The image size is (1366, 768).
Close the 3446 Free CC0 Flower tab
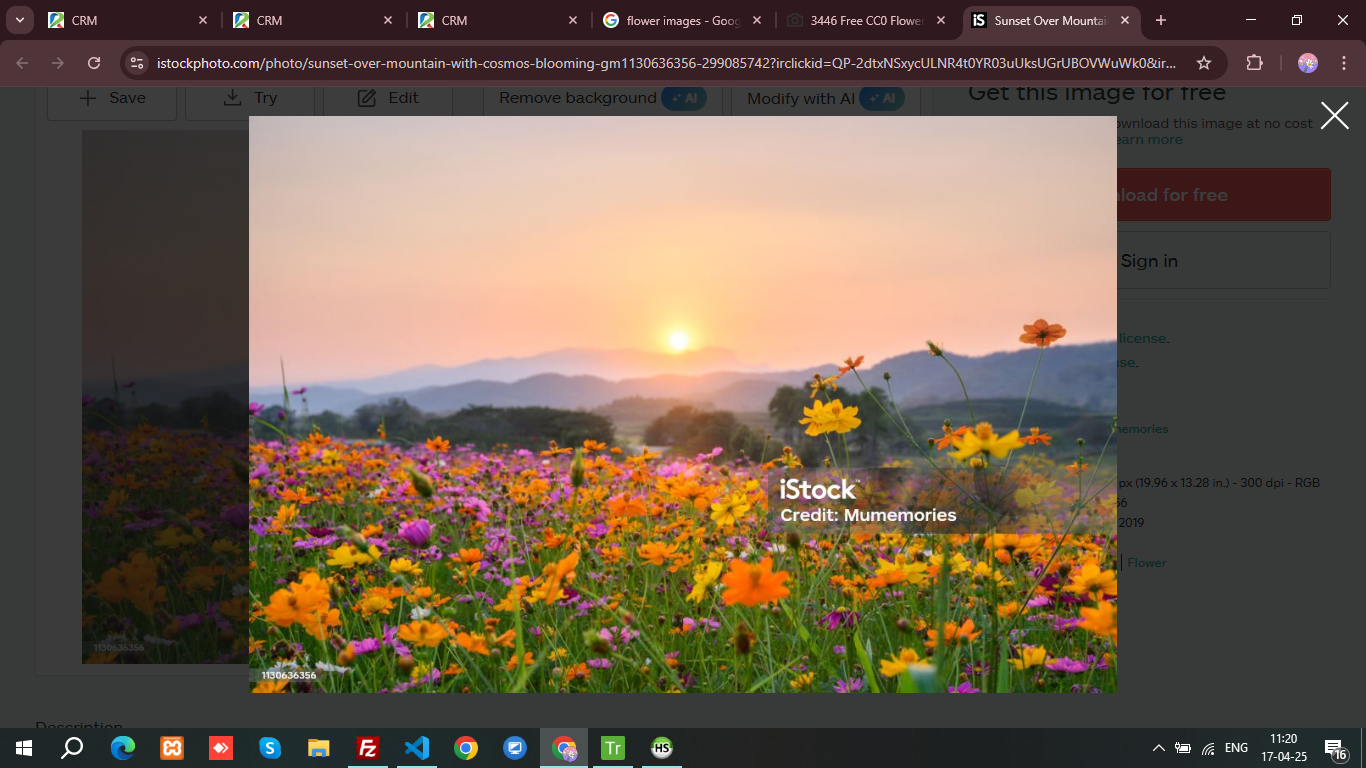click(941, 20)
